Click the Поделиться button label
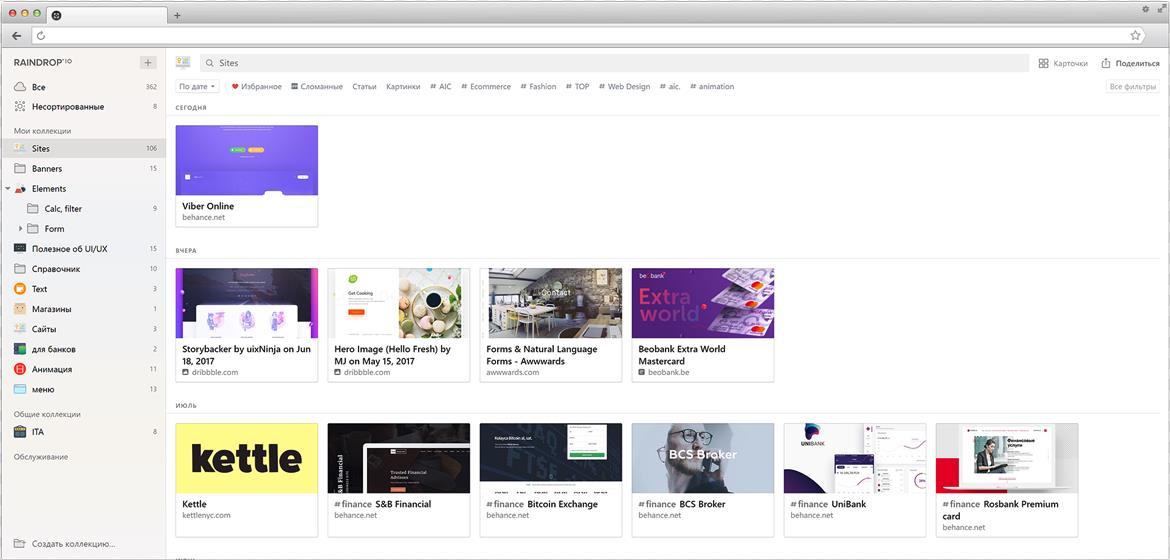The width and height of the screenshot is (1170, 560). (x=1138, y=63)
